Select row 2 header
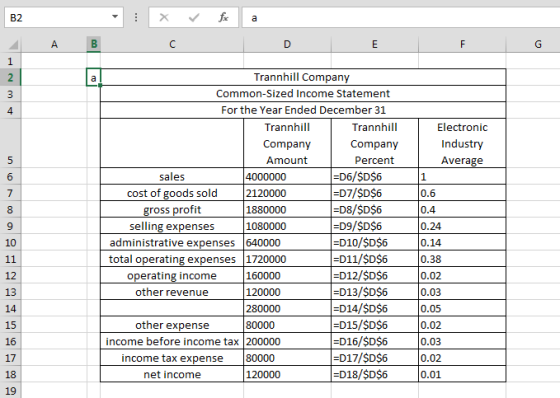Screen dimensions: 560x398 click(x=10, y=77)
